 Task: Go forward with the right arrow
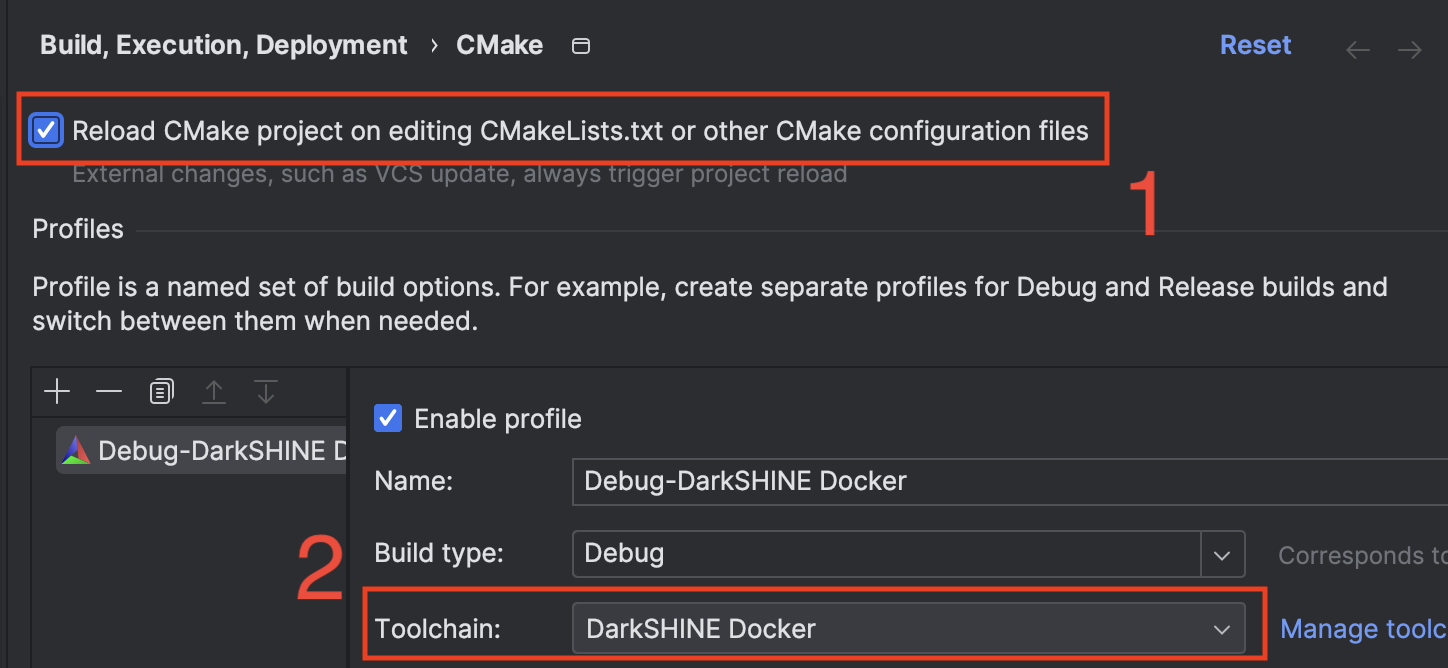1410,50
